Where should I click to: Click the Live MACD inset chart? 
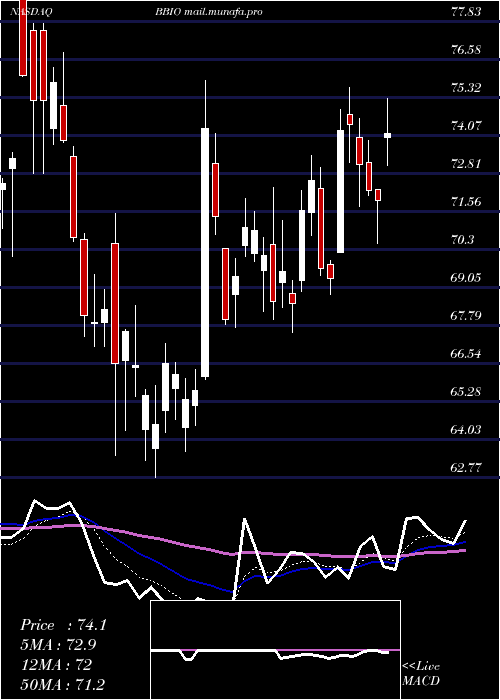pos(275,650)
